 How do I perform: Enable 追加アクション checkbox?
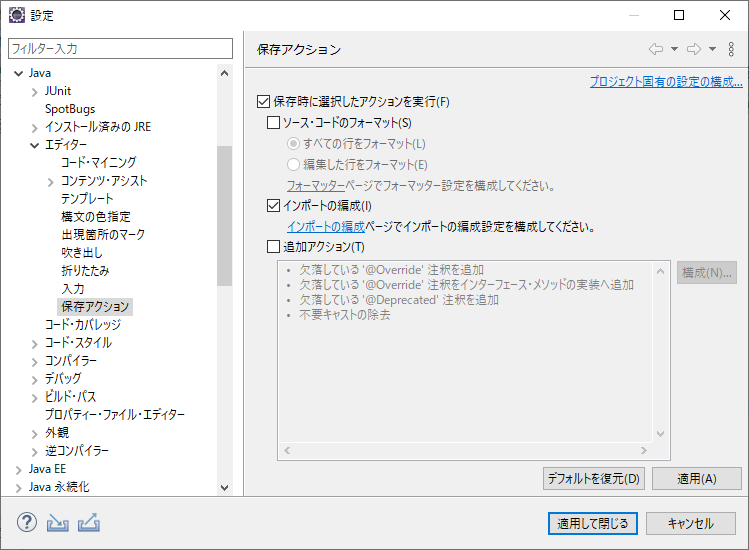pos(273,247)
